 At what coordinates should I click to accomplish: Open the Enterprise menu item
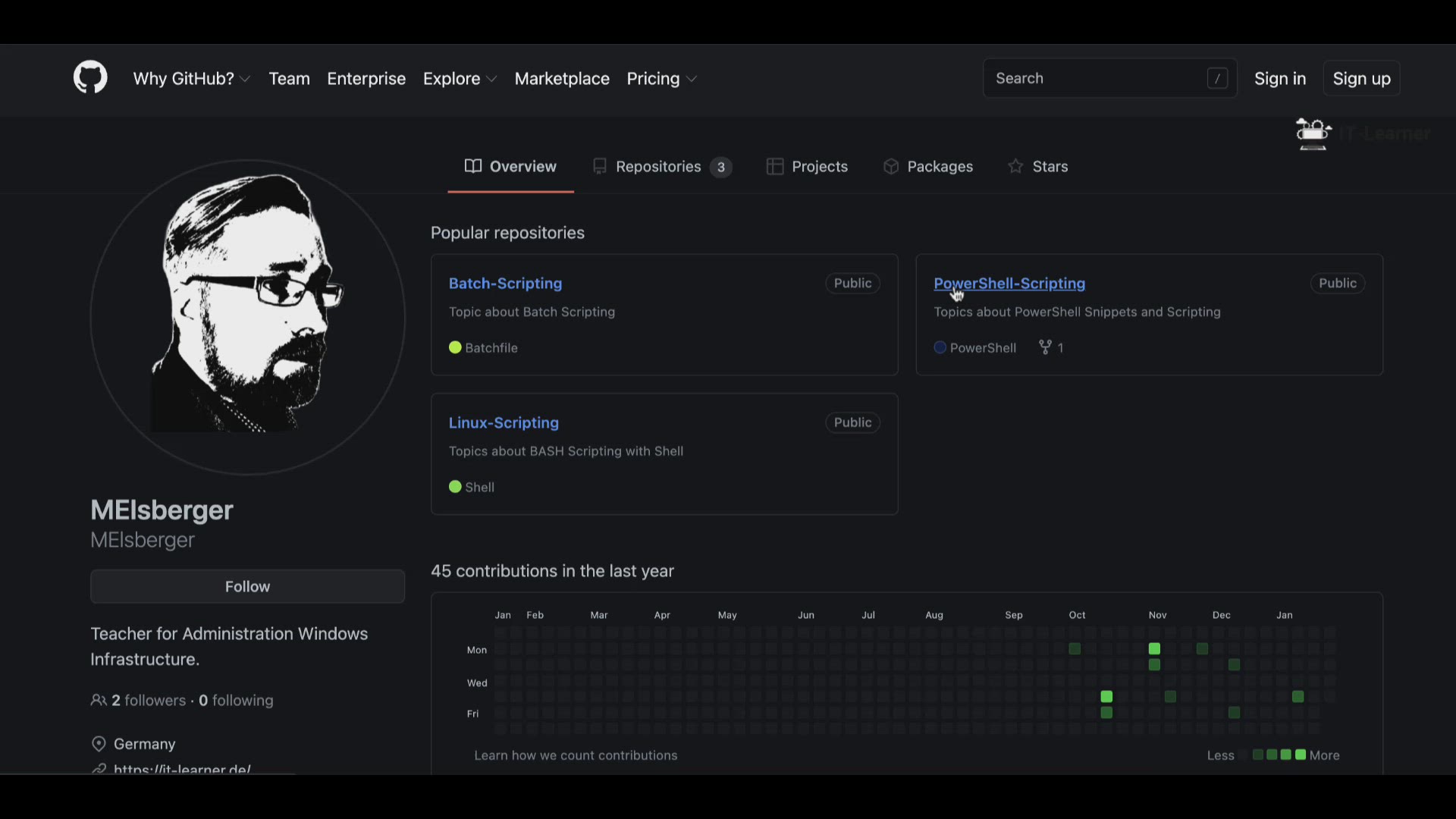click(366, 79)
